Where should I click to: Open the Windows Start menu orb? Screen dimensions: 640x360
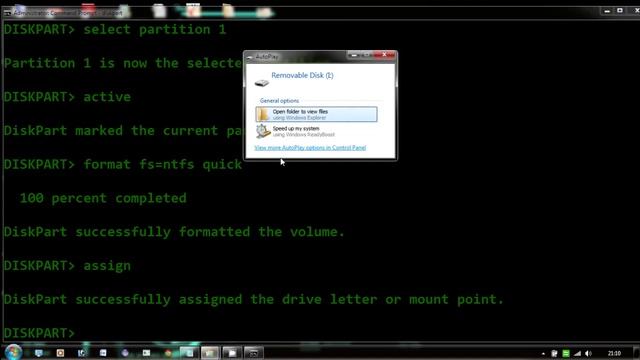[13, 352]
